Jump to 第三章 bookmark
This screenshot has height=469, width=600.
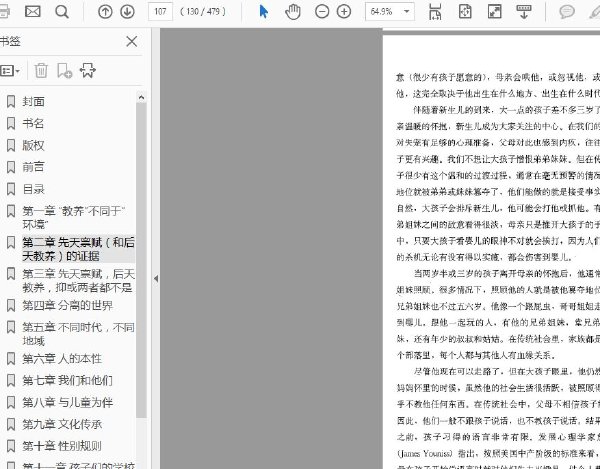tap(78, 280)
